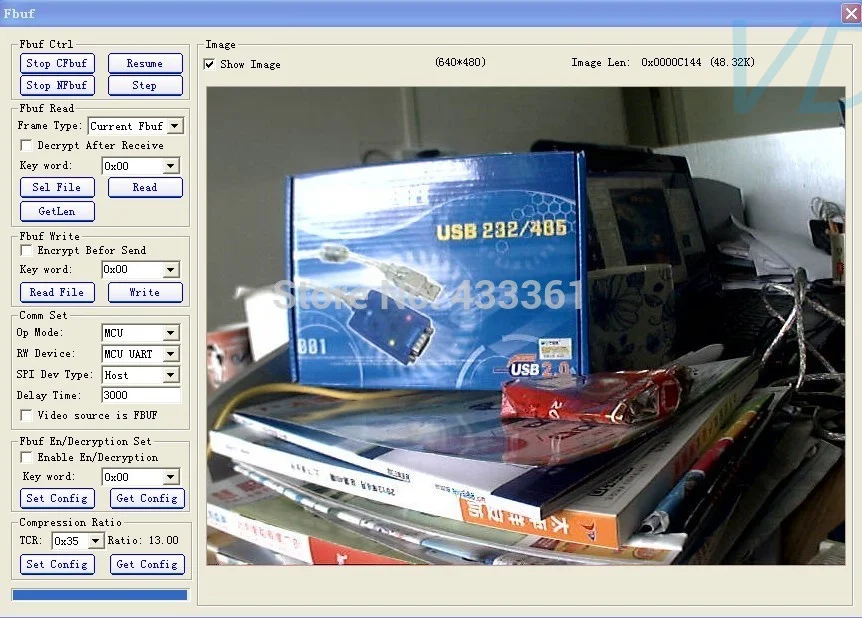Click Read File under Fbuf Write
Viewport: 862px width, 618px height.
(x=57, y=291)
